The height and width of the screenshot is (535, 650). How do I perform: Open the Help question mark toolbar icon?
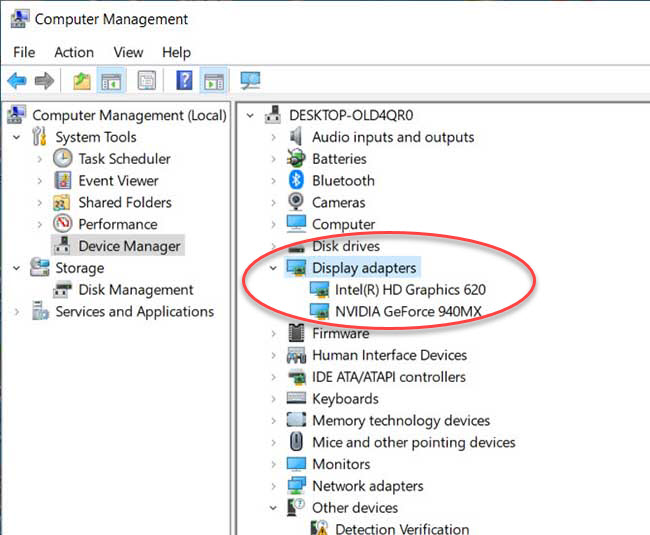(x=184, y=80)
